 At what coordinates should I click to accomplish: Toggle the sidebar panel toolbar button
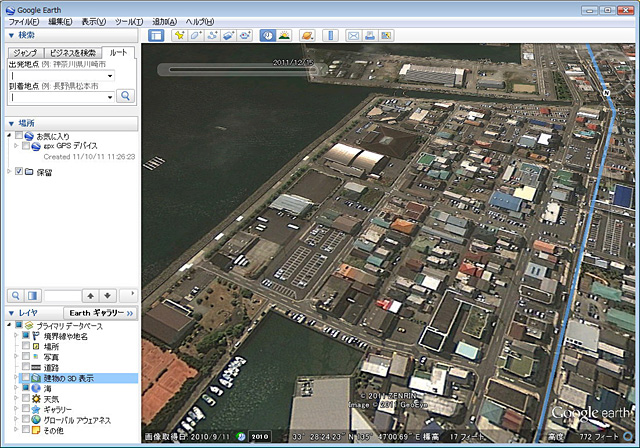pyautogui.click(x=156, y=35)
